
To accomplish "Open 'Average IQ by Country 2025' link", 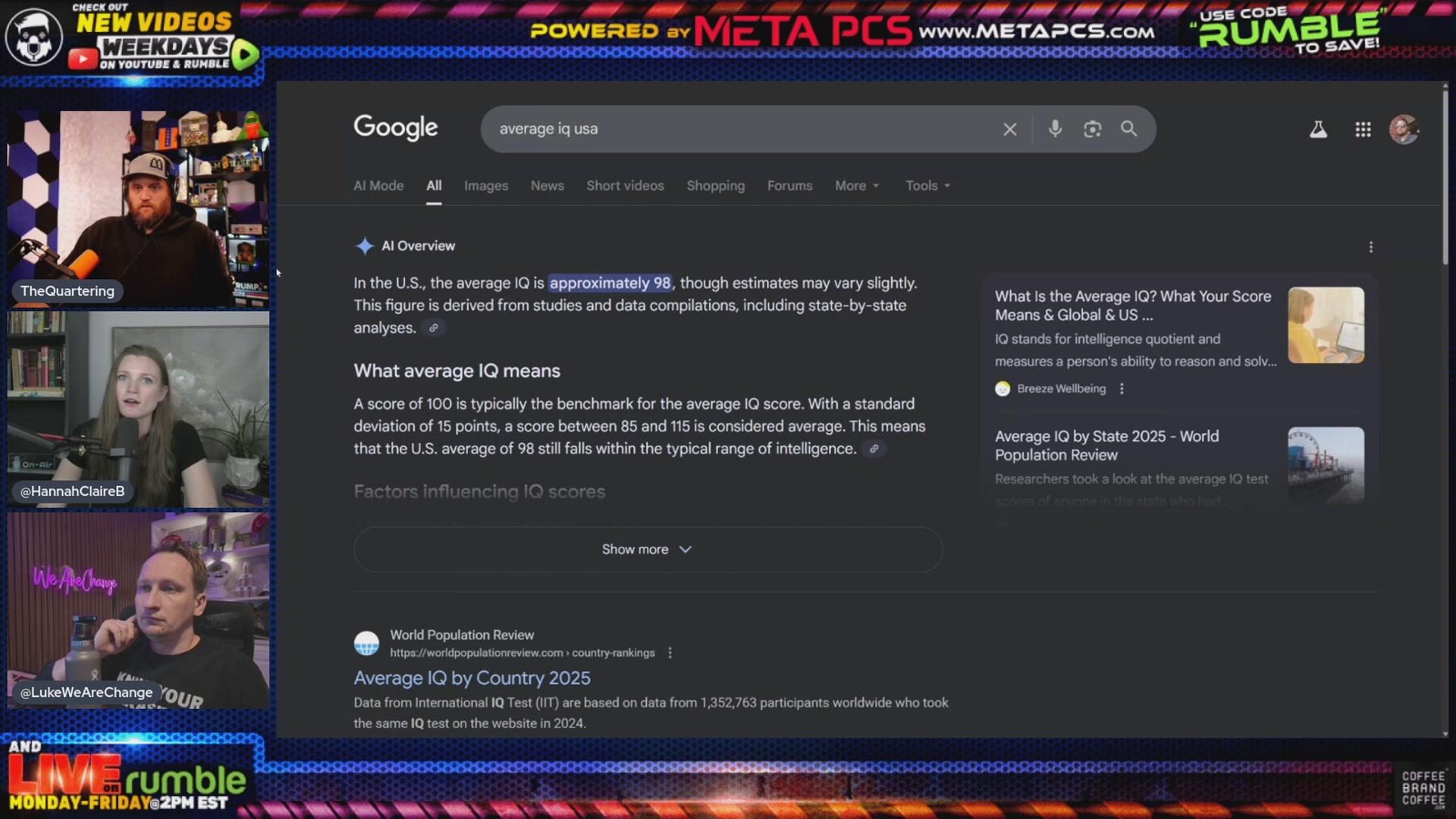I will [472, 678].
